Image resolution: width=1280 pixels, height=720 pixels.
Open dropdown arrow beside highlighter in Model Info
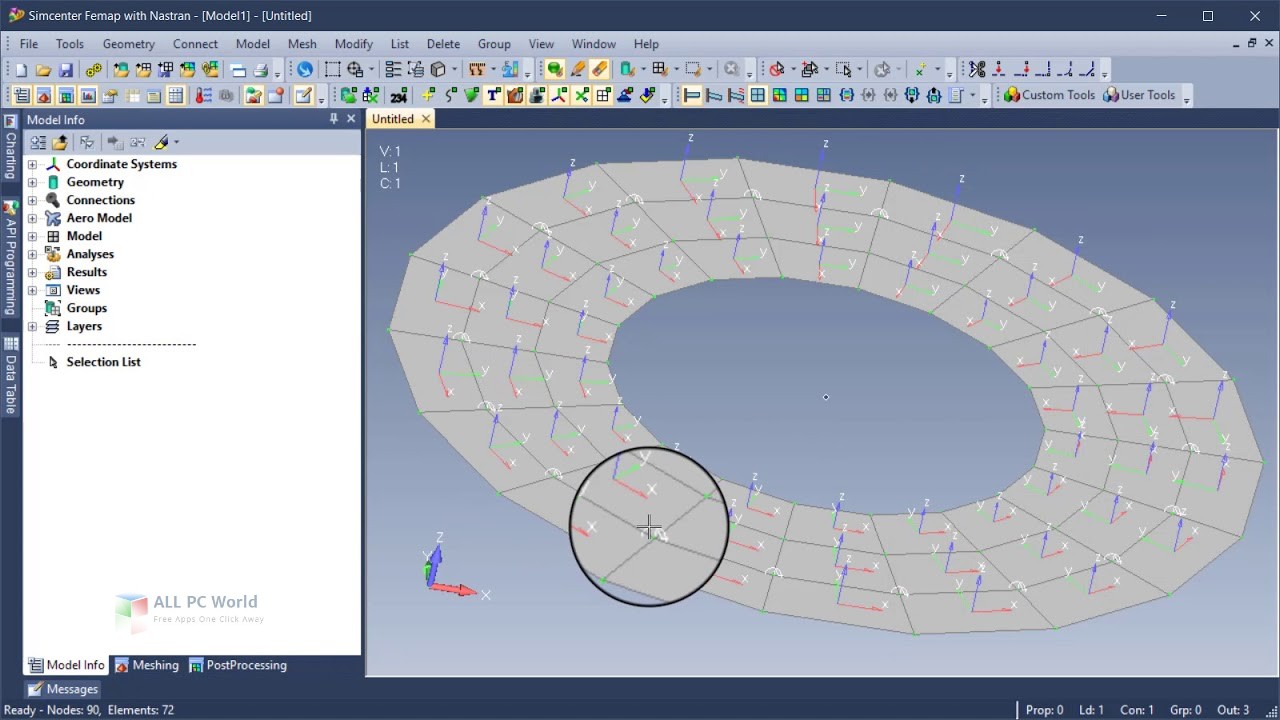click(176, 142)
